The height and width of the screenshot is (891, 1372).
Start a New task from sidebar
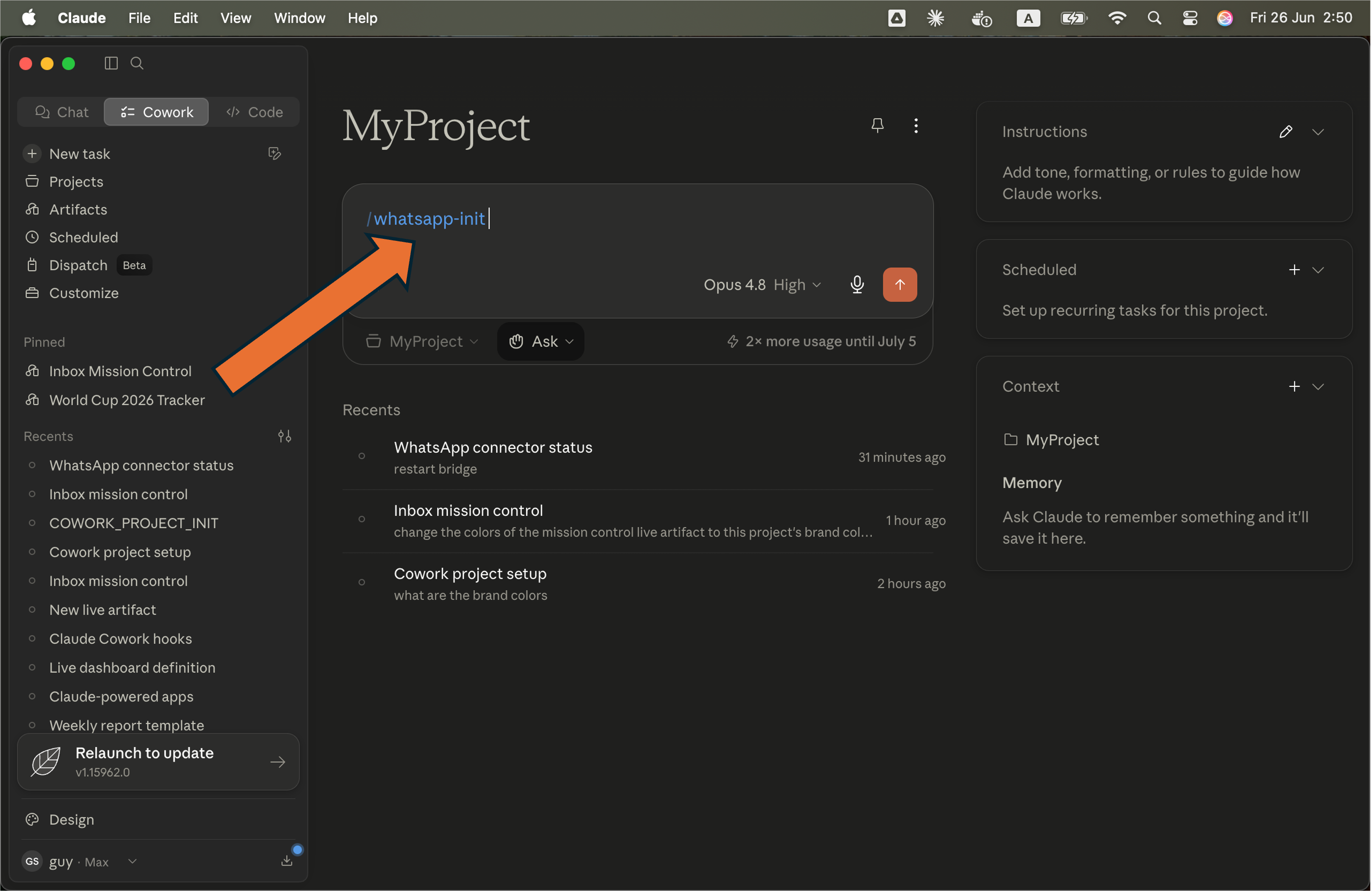[x=80, y=153]
